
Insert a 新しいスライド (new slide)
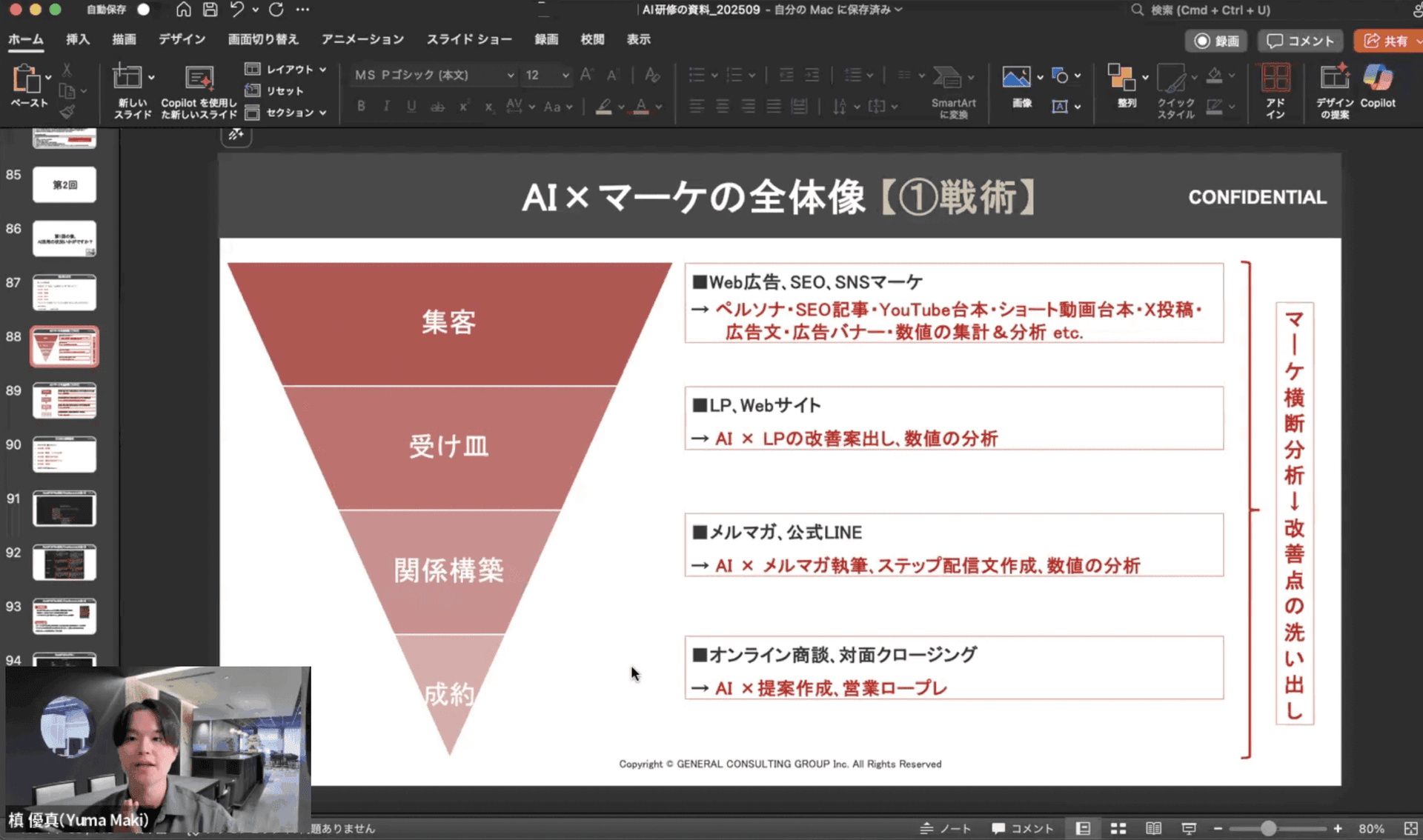130,87
